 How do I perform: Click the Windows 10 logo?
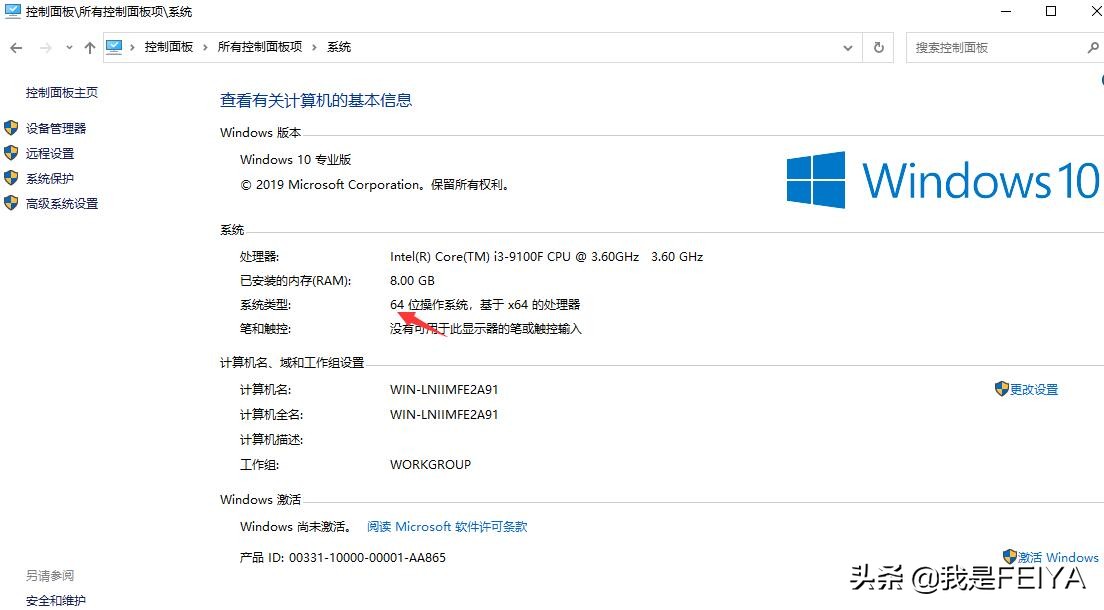pyautogui.click(x=942, y=180)
